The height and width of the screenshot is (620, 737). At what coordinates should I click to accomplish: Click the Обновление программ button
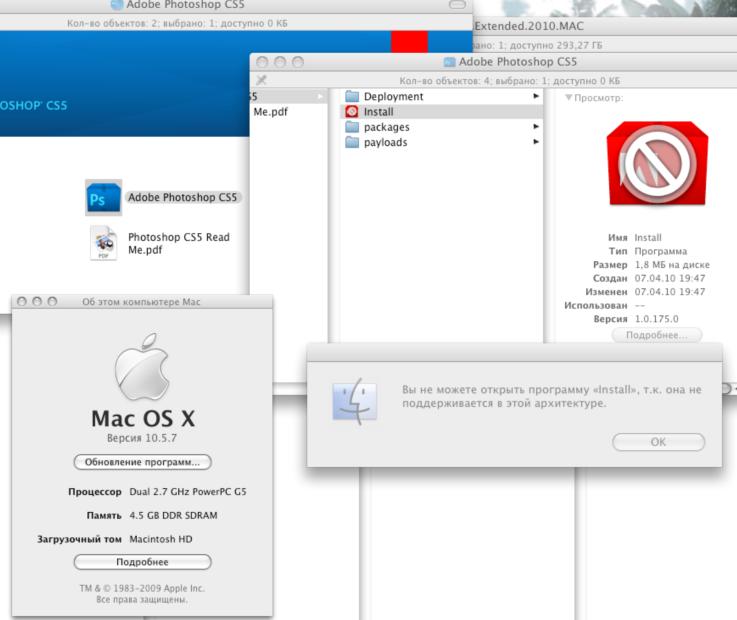(142, 462)
